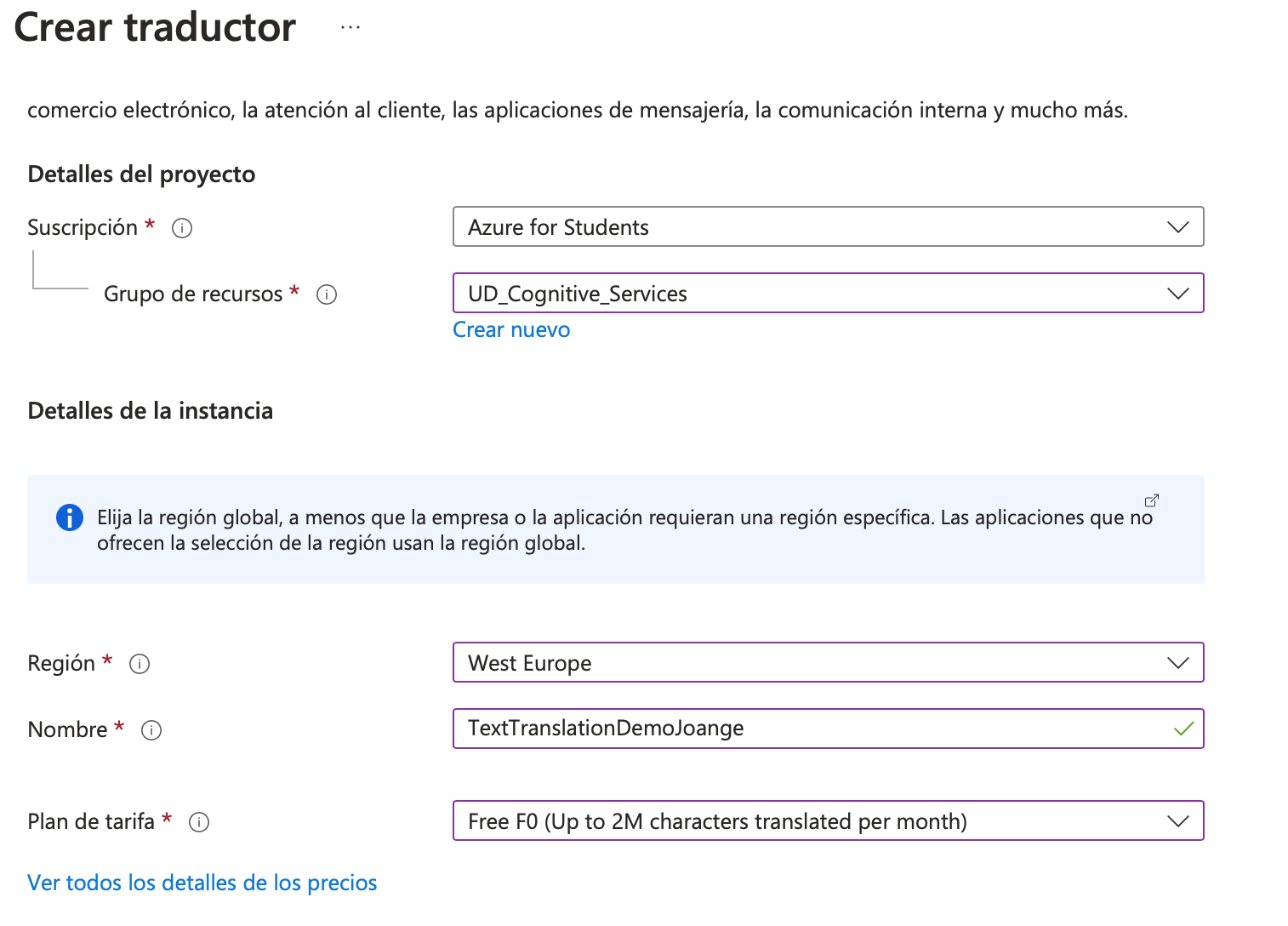Open the Grupo de recursos dropdown

click(x=1178, y=293)
